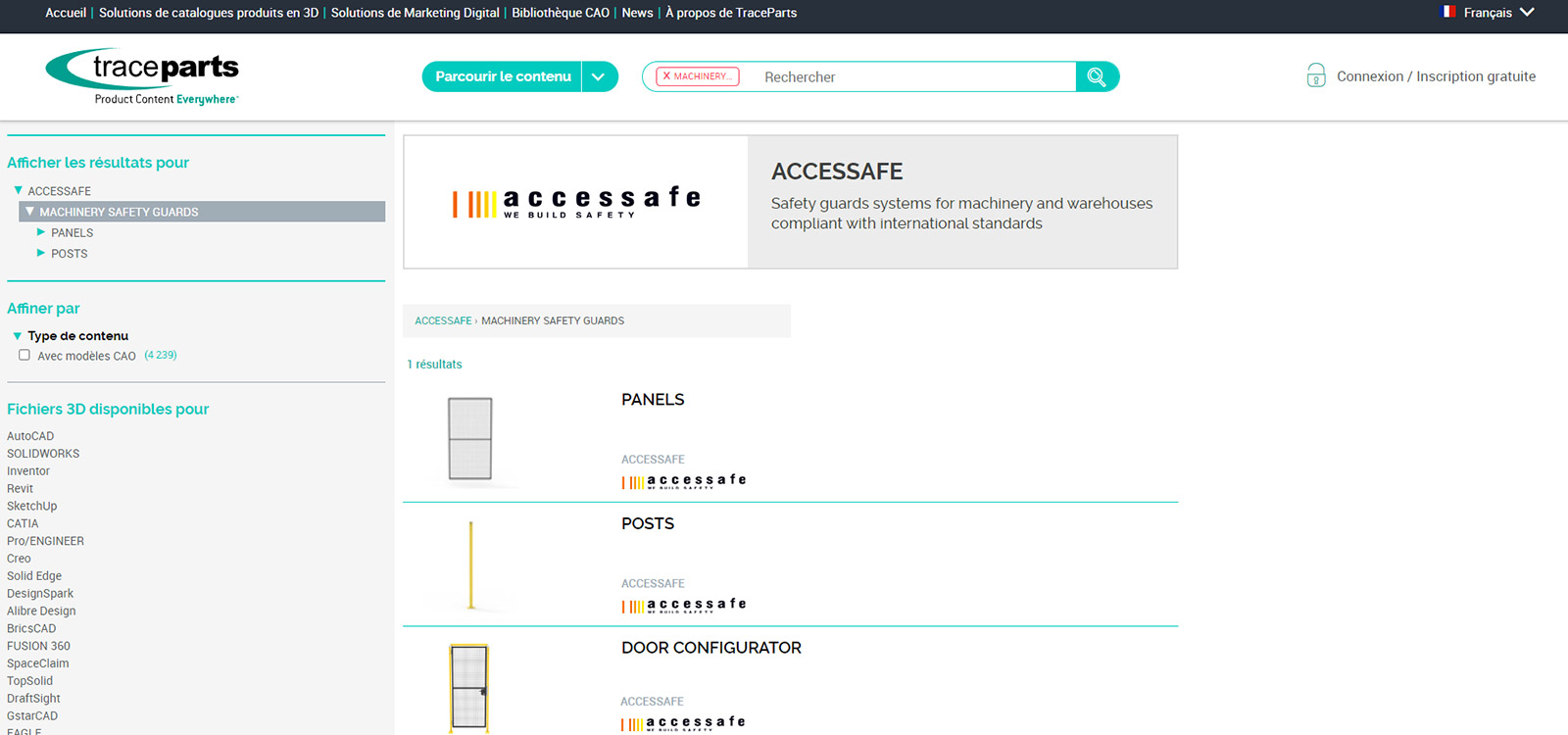This screenshot has height=735, width=1568.
Task: Expand the POSTS tree node
Action: 41,253
